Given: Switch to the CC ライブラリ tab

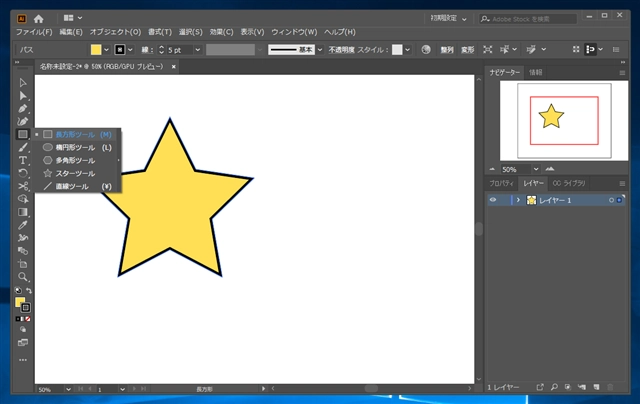Looking at the screenshot, I should pyautogui.click(x=569, y=183).
